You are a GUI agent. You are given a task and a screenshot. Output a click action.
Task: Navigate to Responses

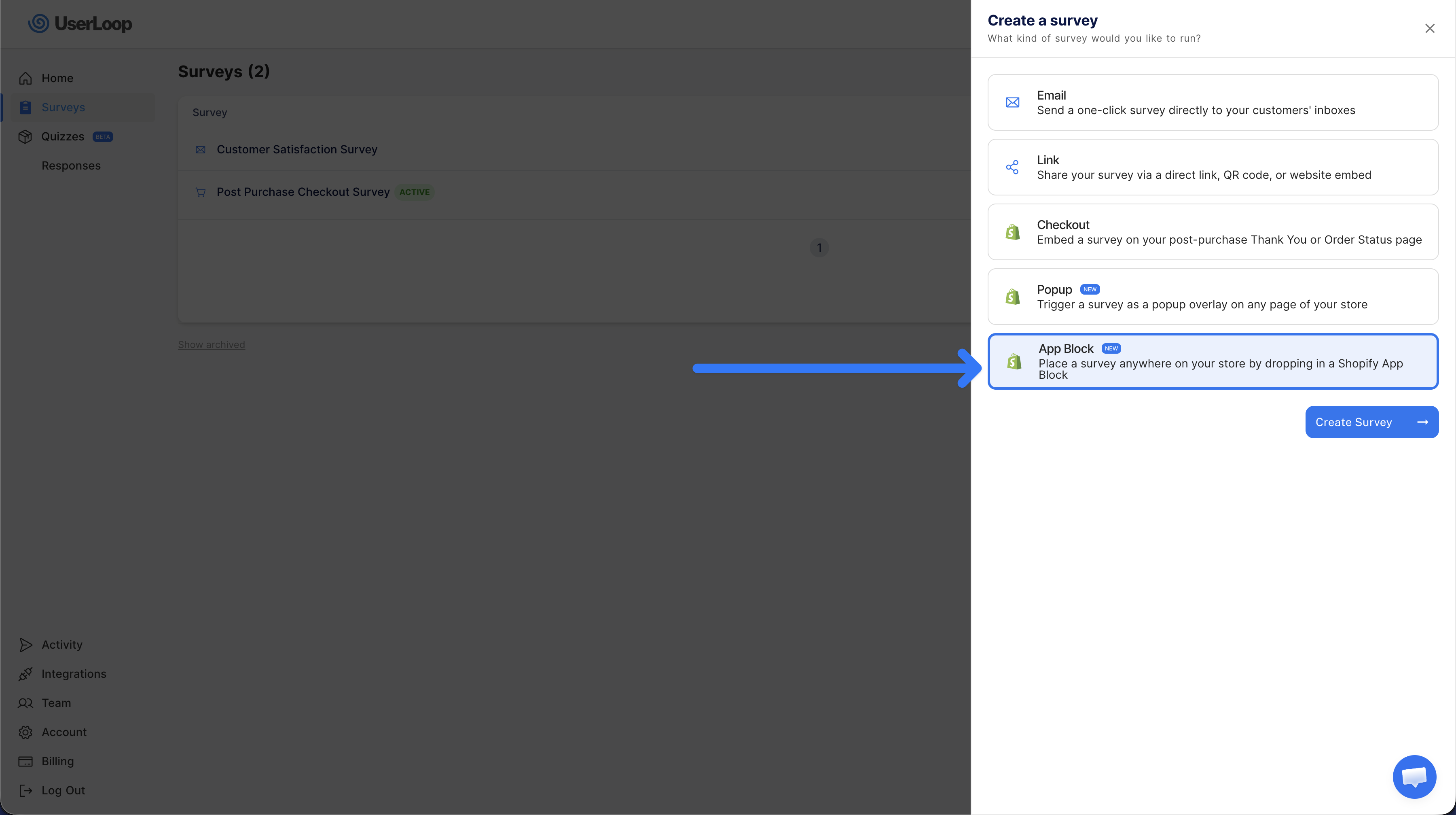[x=71, y=165]
